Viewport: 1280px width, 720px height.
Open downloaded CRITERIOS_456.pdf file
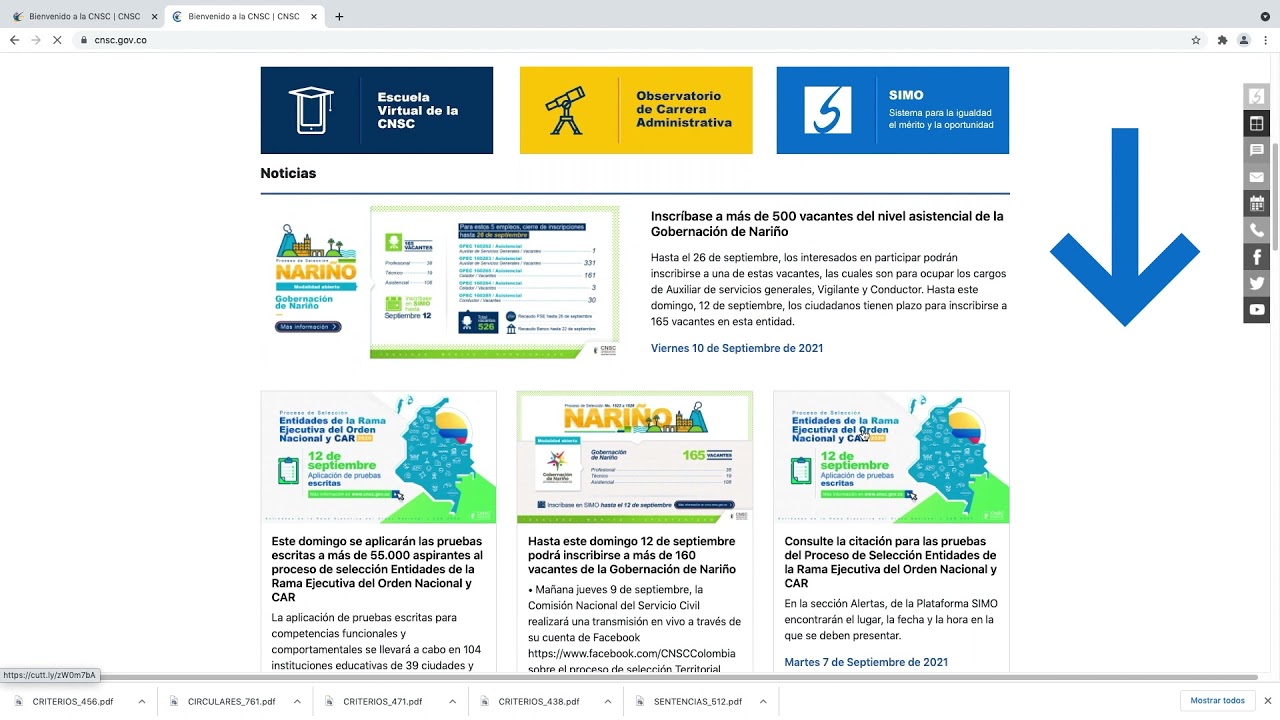pyautogui.click(x=72, y=702)
